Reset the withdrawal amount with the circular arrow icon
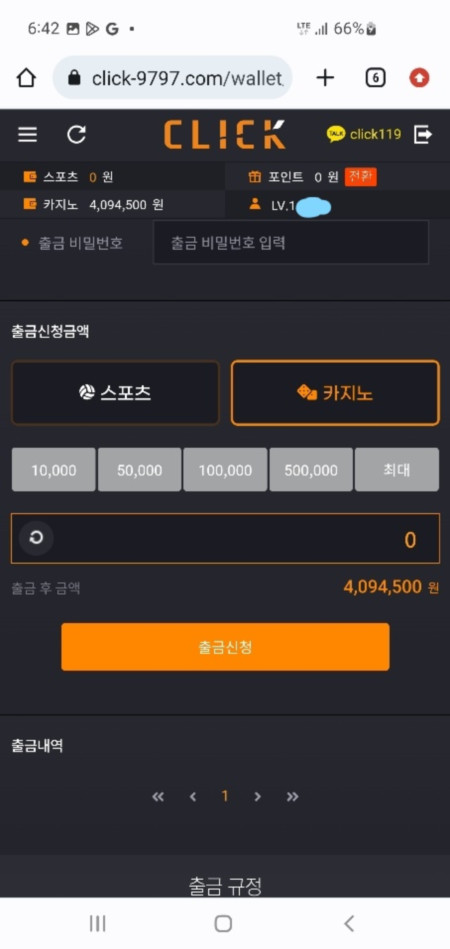 [36, 538]
